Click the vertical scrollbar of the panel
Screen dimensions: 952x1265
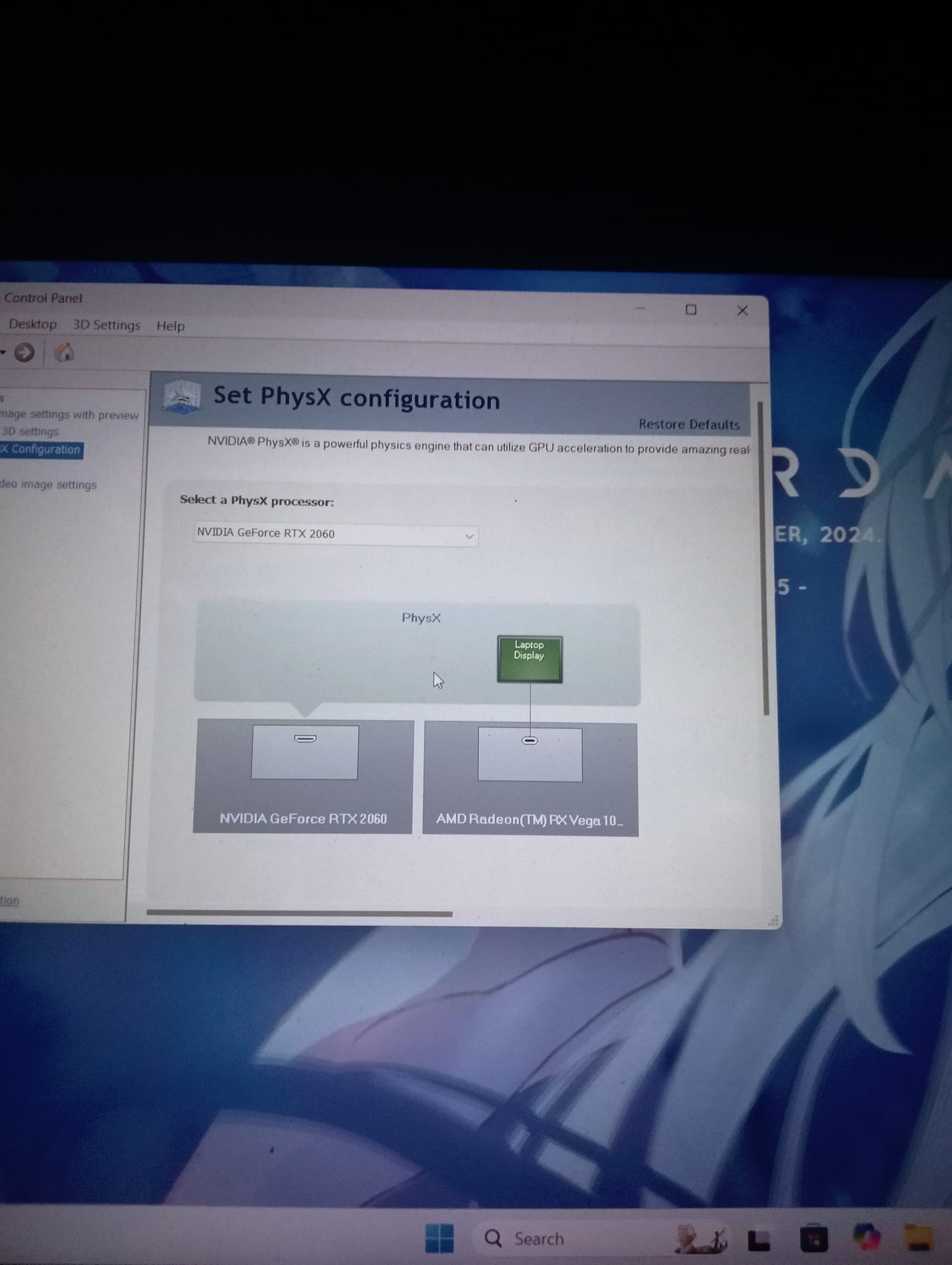pos(764,558)
